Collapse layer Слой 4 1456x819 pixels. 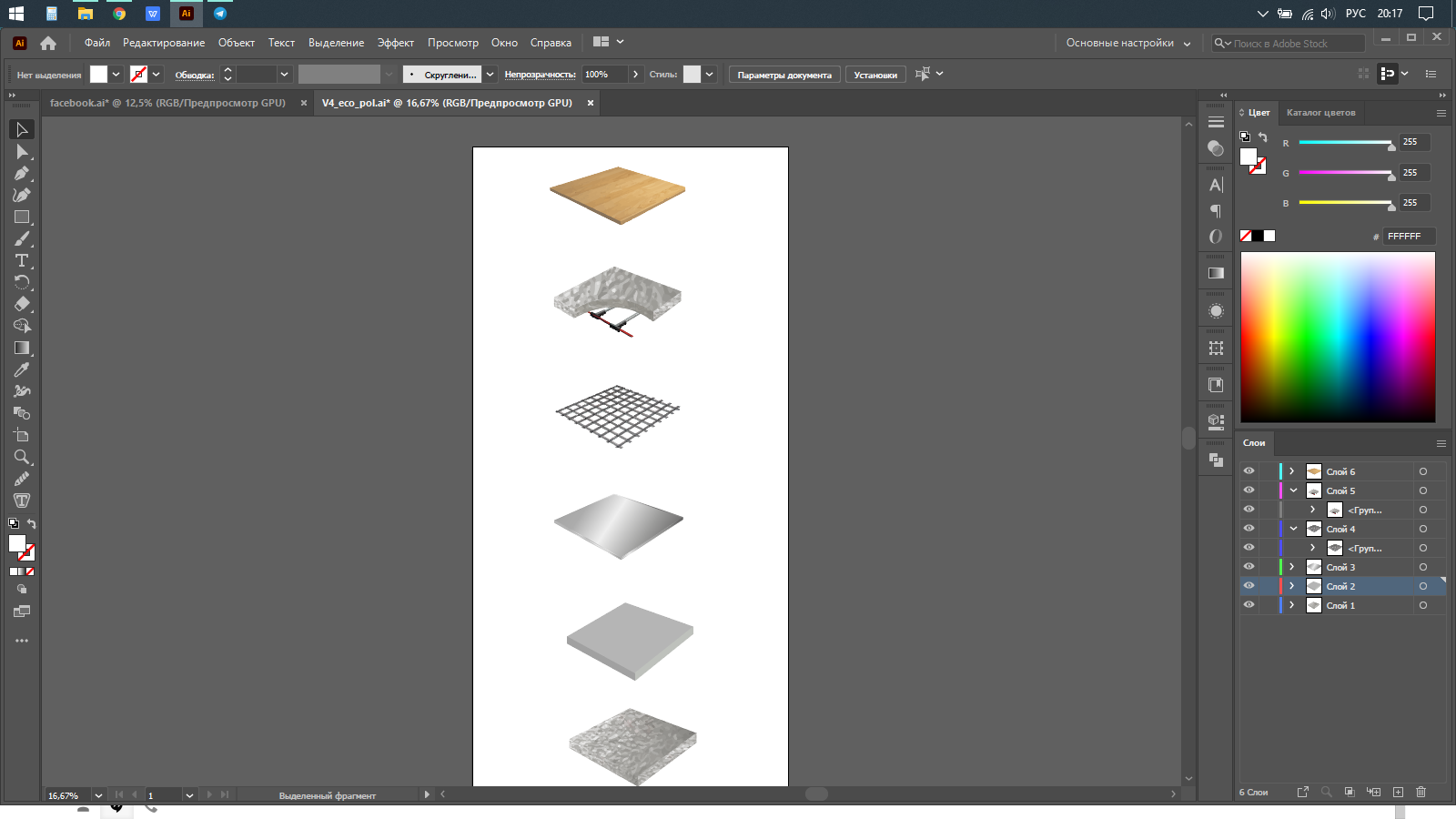click(x=1293, y=529)
